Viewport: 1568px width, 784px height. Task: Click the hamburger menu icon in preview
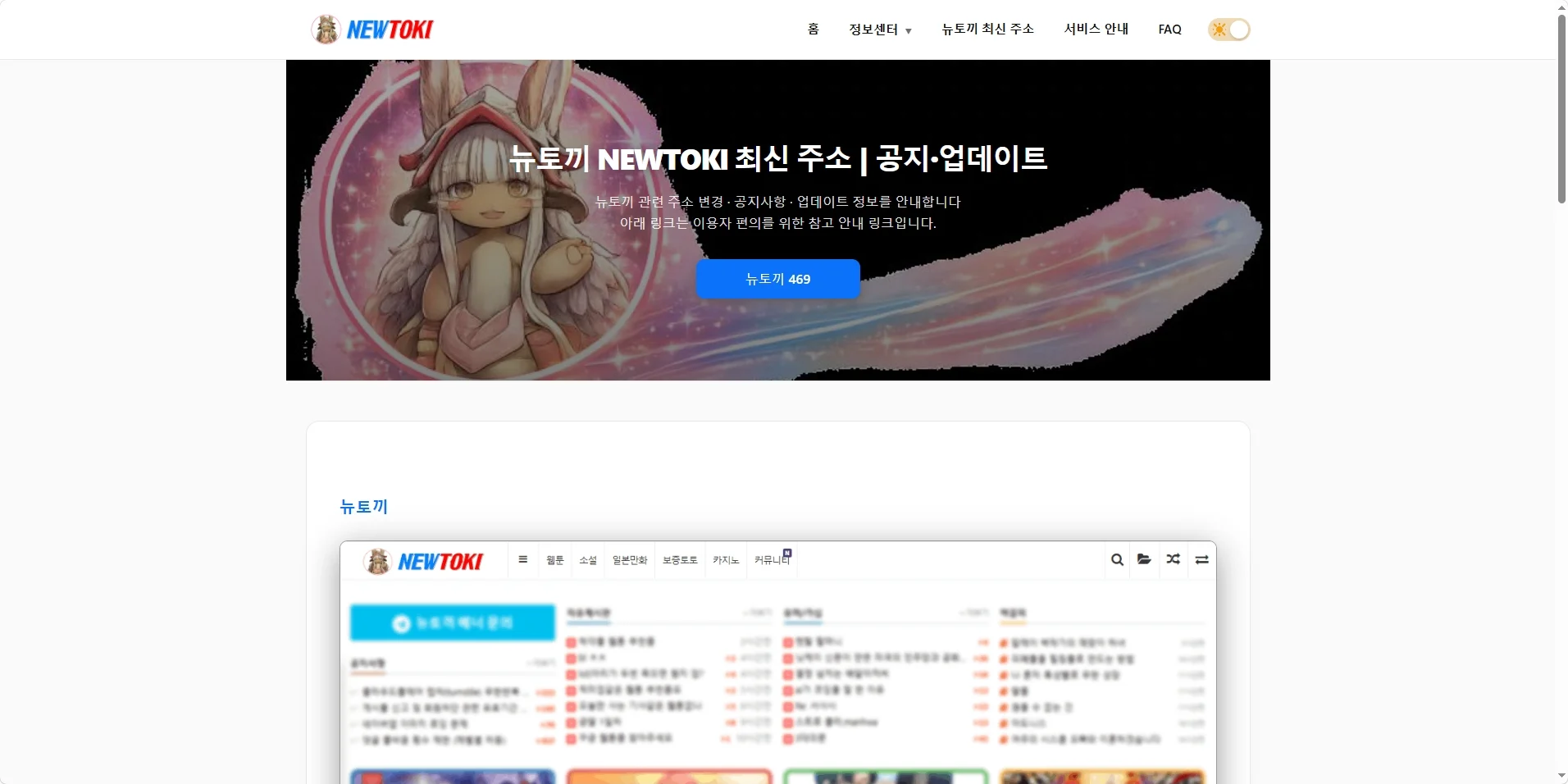[522, 559]
